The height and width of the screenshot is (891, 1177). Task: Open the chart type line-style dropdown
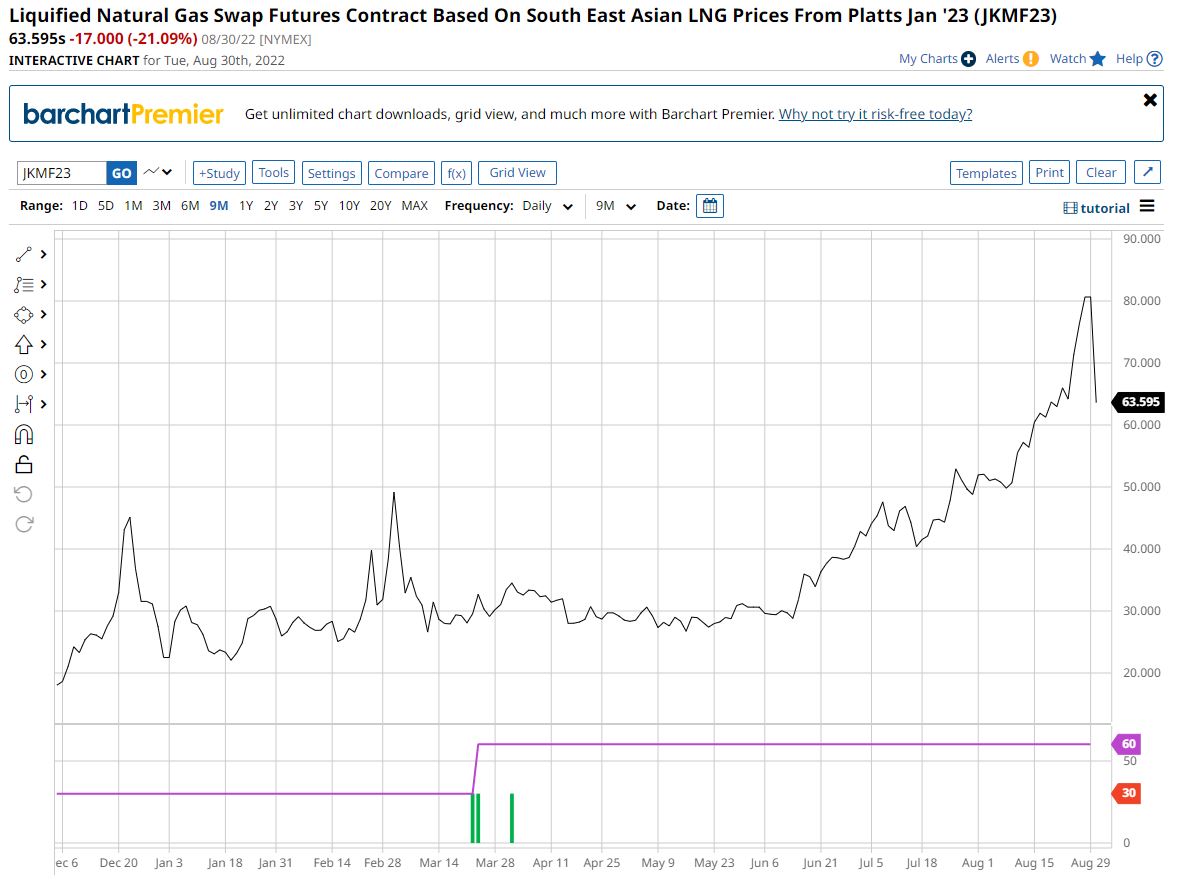(x=158, y=173)
